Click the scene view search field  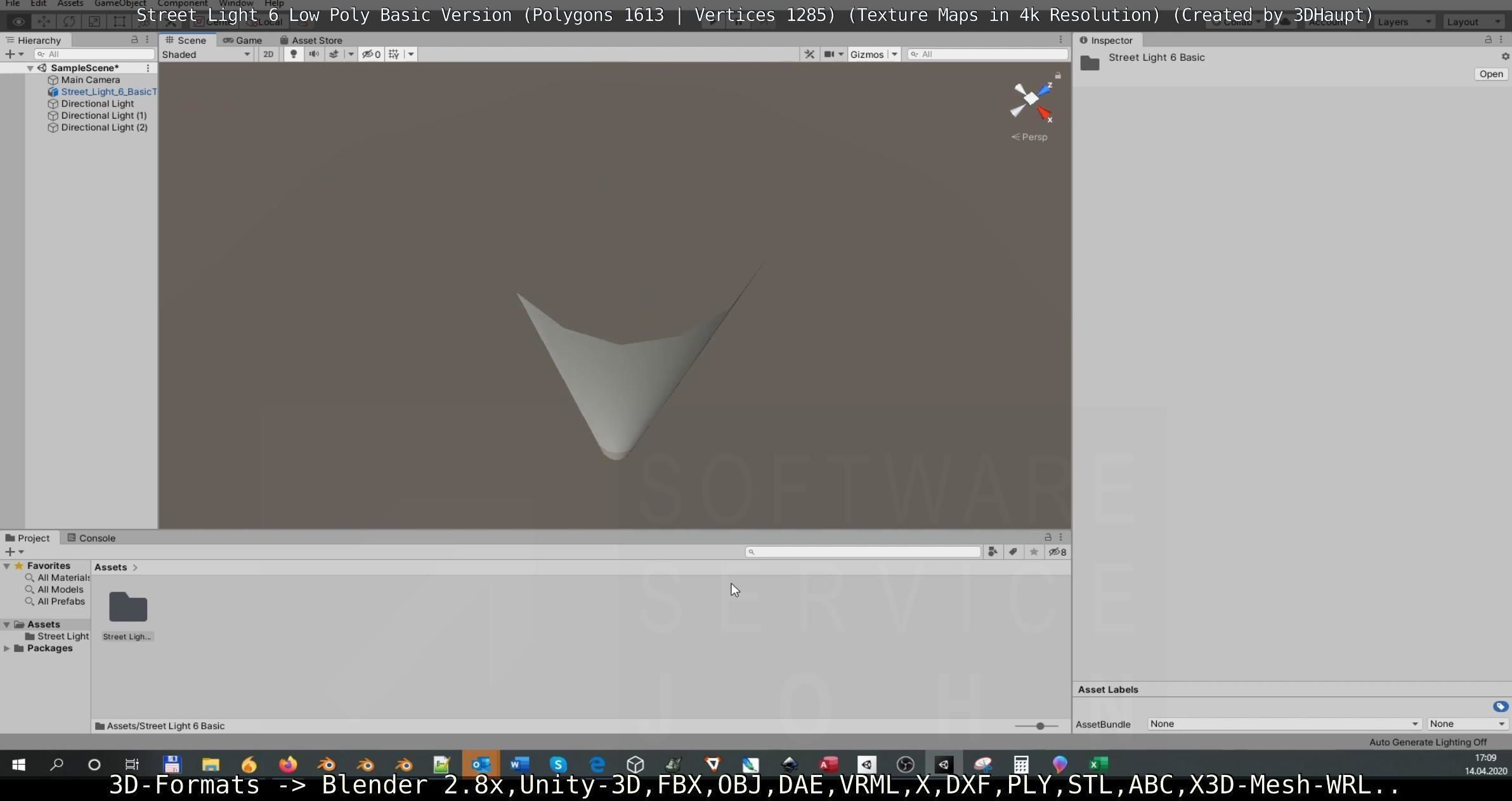pos(987,54)
